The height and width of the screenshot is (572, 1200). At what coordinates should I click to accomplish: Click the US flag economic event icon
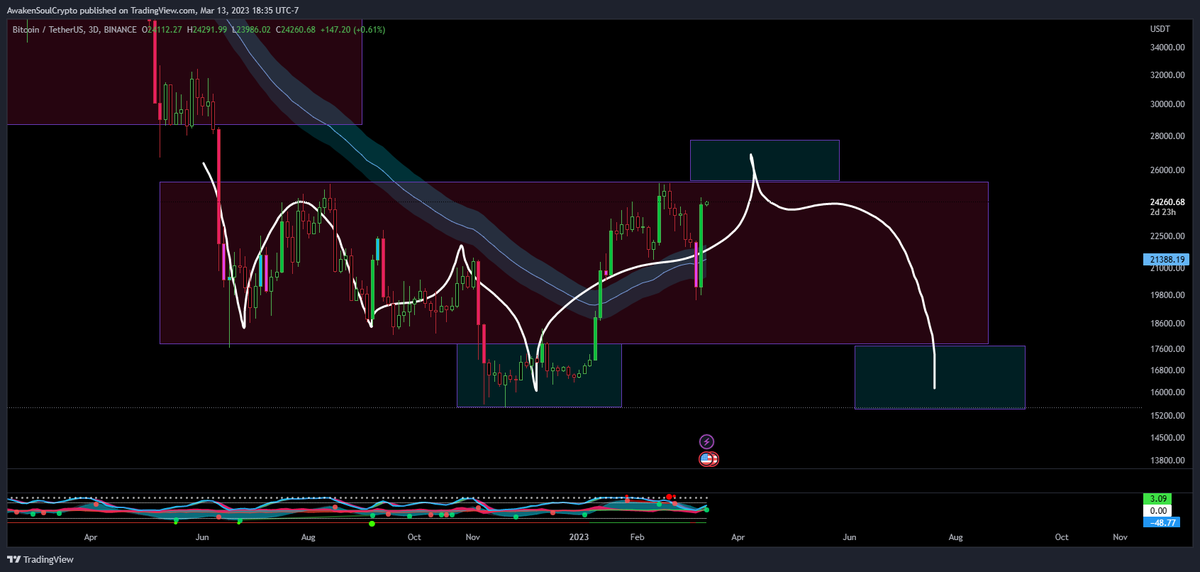tap(707, 459)
